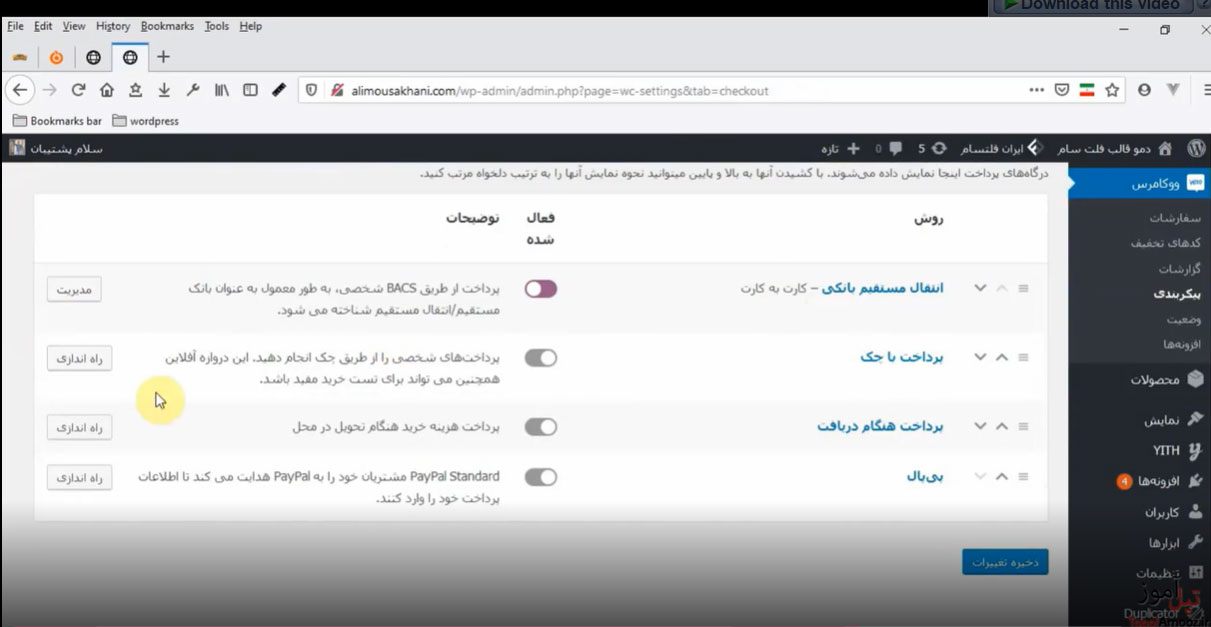
Task: Open the Edit menu
Action: tap(43, 26)
